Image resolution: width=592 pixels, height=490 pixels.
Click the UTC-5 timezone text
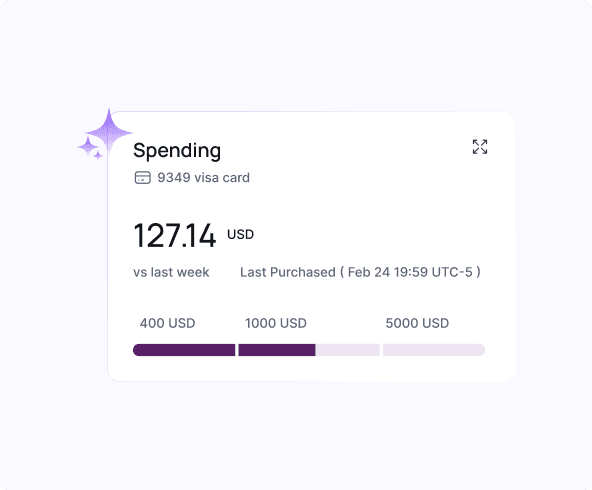452,272
